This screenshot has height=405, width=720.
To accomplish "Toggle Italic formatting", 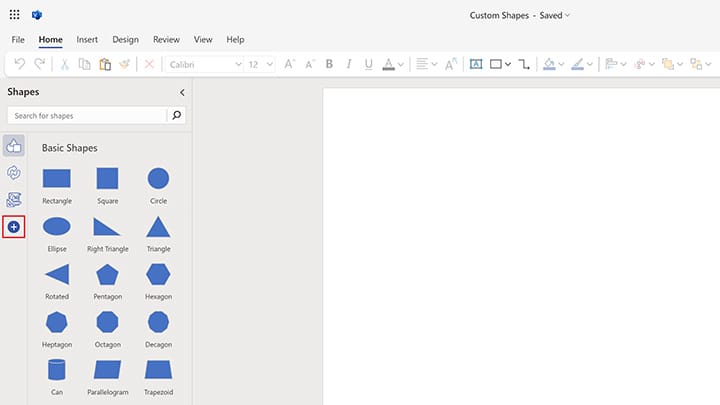I will coord(349,64).
